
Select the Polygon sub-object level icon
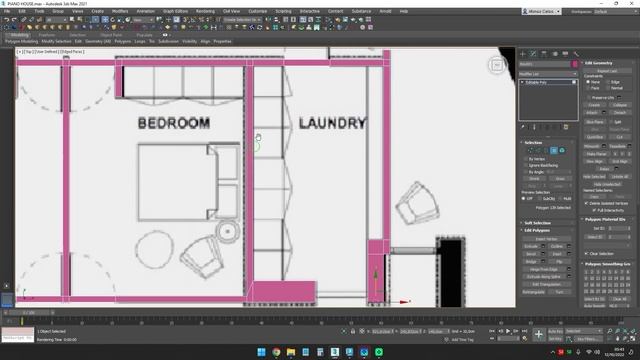point(554,151)
